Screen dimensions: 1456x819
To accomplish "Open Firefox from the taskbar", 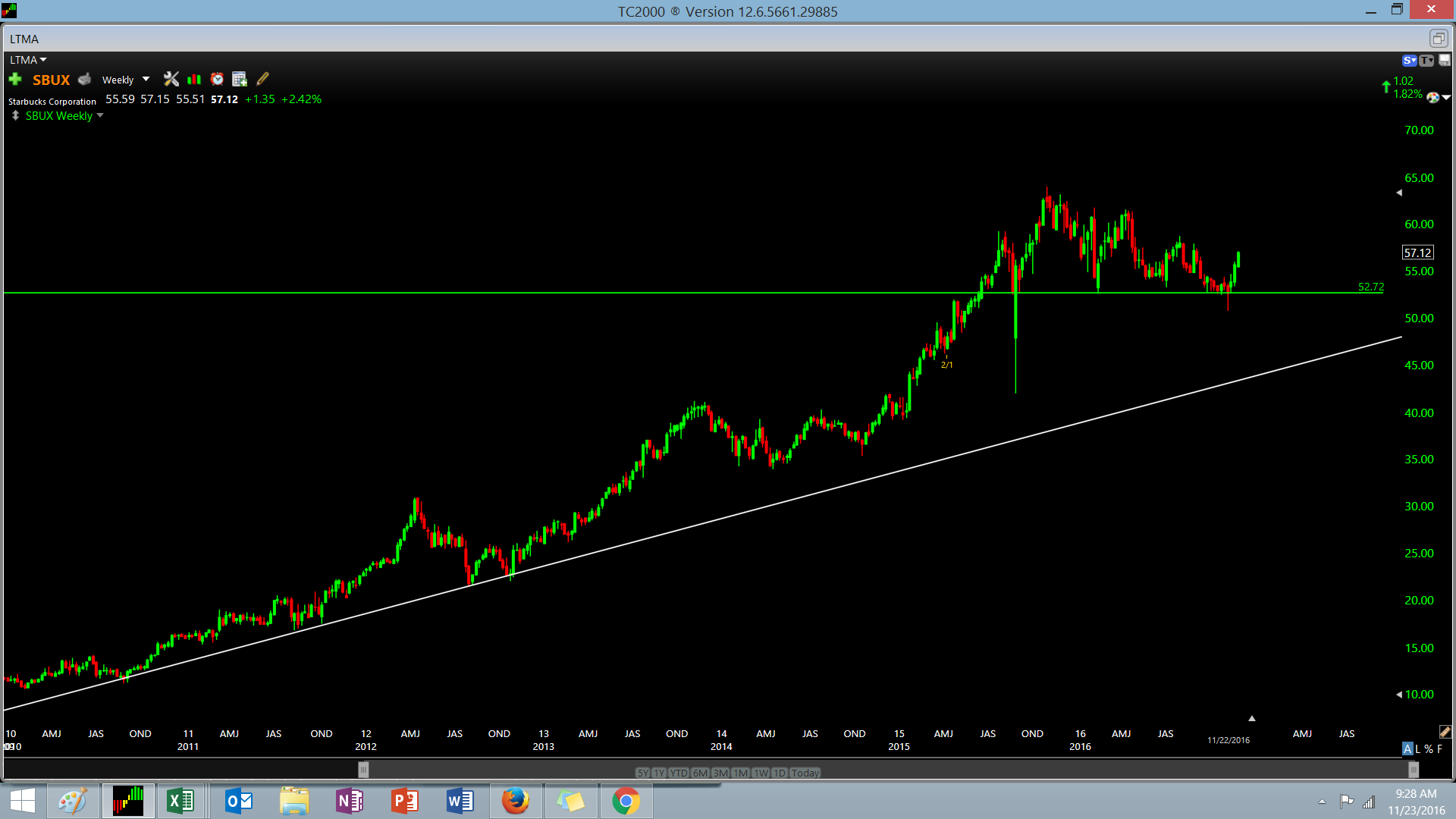I will tap(516, 801).
